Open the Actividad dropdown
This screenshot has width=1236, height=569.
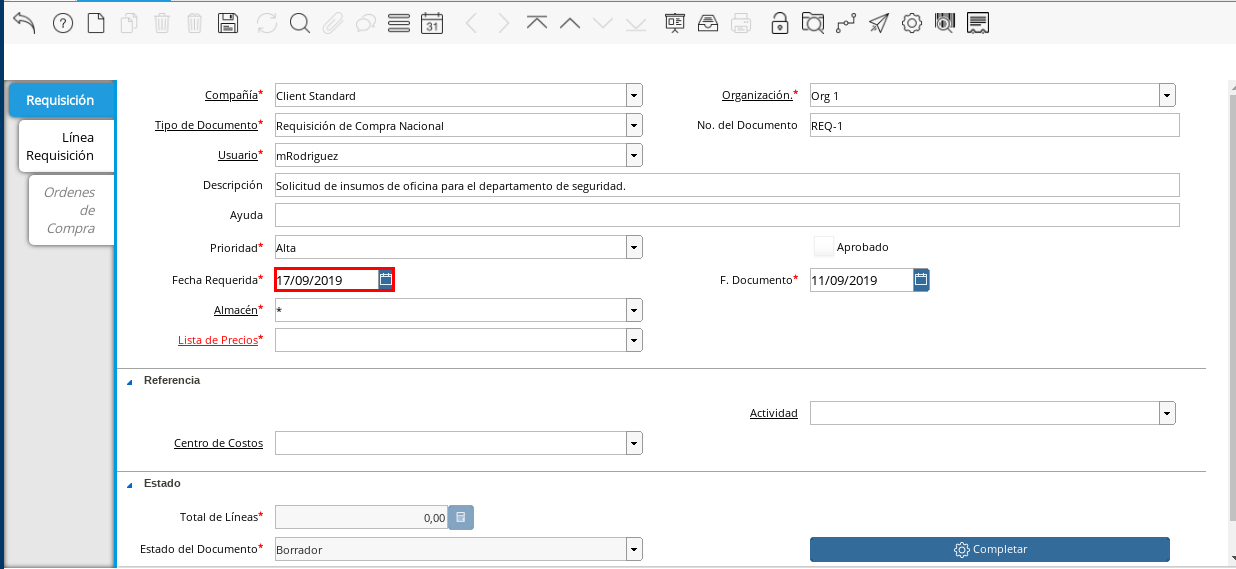1167,413
